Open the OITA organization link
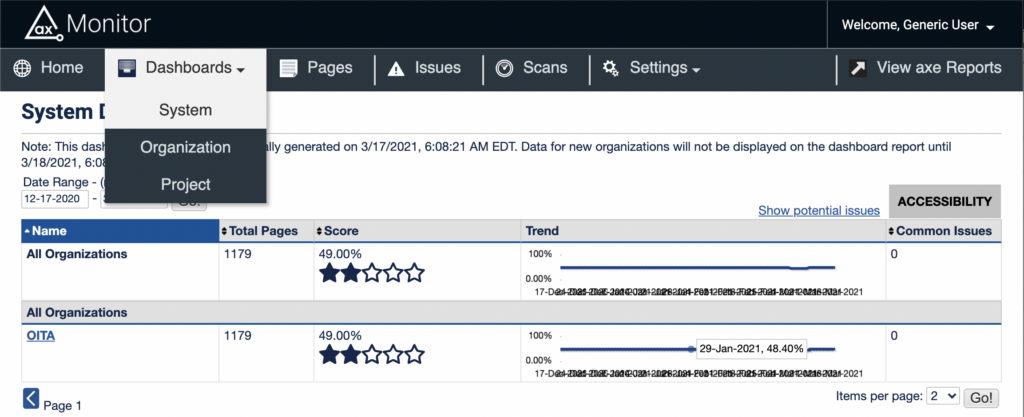Screen dimensions: 1024x417 pos(41,336)
